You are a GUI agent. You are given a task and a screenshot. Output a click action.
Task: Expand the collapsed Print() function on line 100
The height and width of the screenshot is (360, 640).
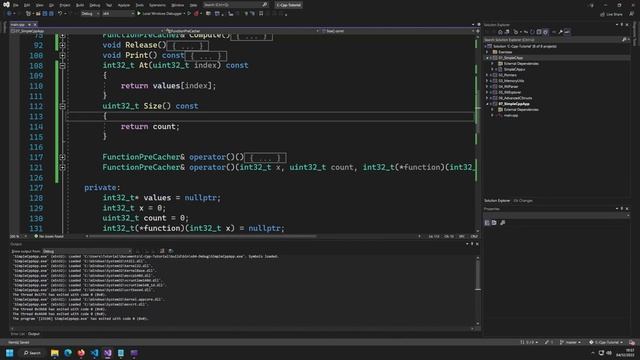point(62,56)
